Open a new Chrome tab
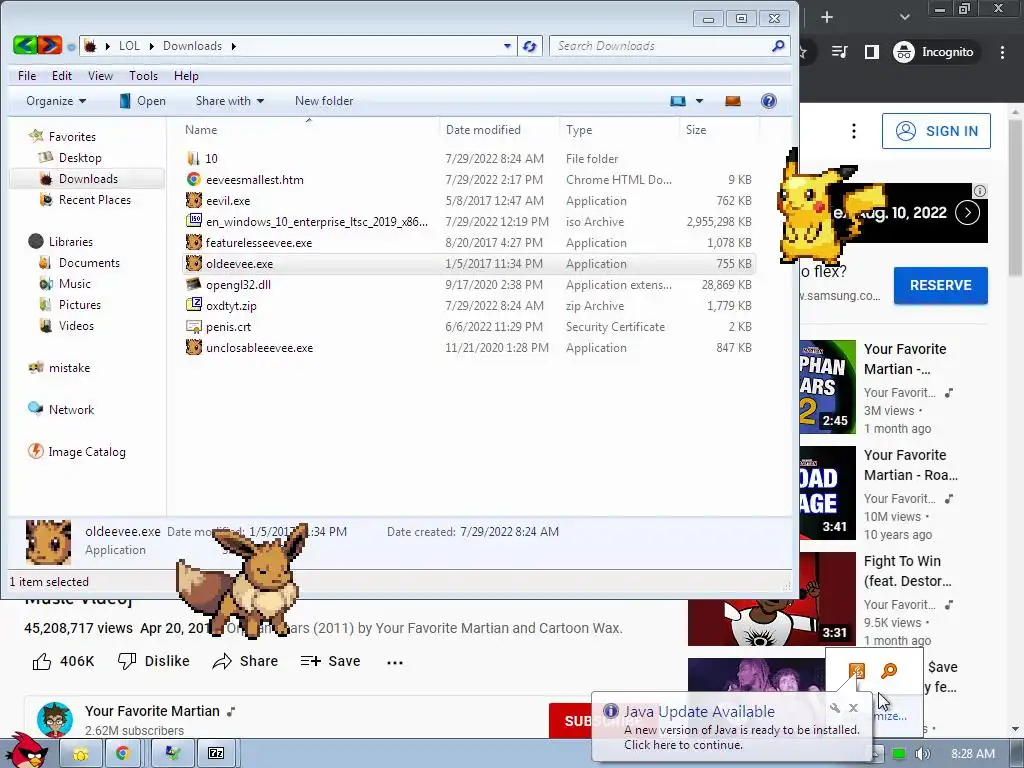Viewport: 1024px width, 768px height. pyautogui.click(x=827, y=17)
